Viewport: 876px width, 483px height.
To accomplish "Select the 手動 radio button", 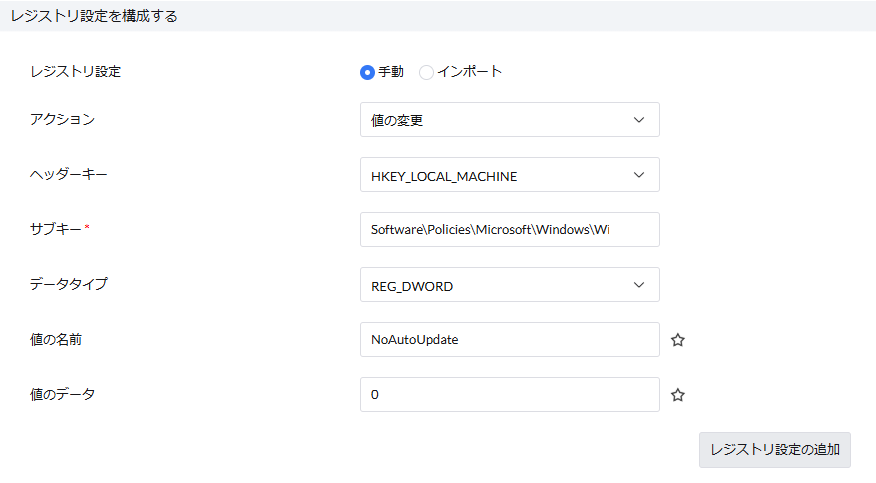I will 367,72.
